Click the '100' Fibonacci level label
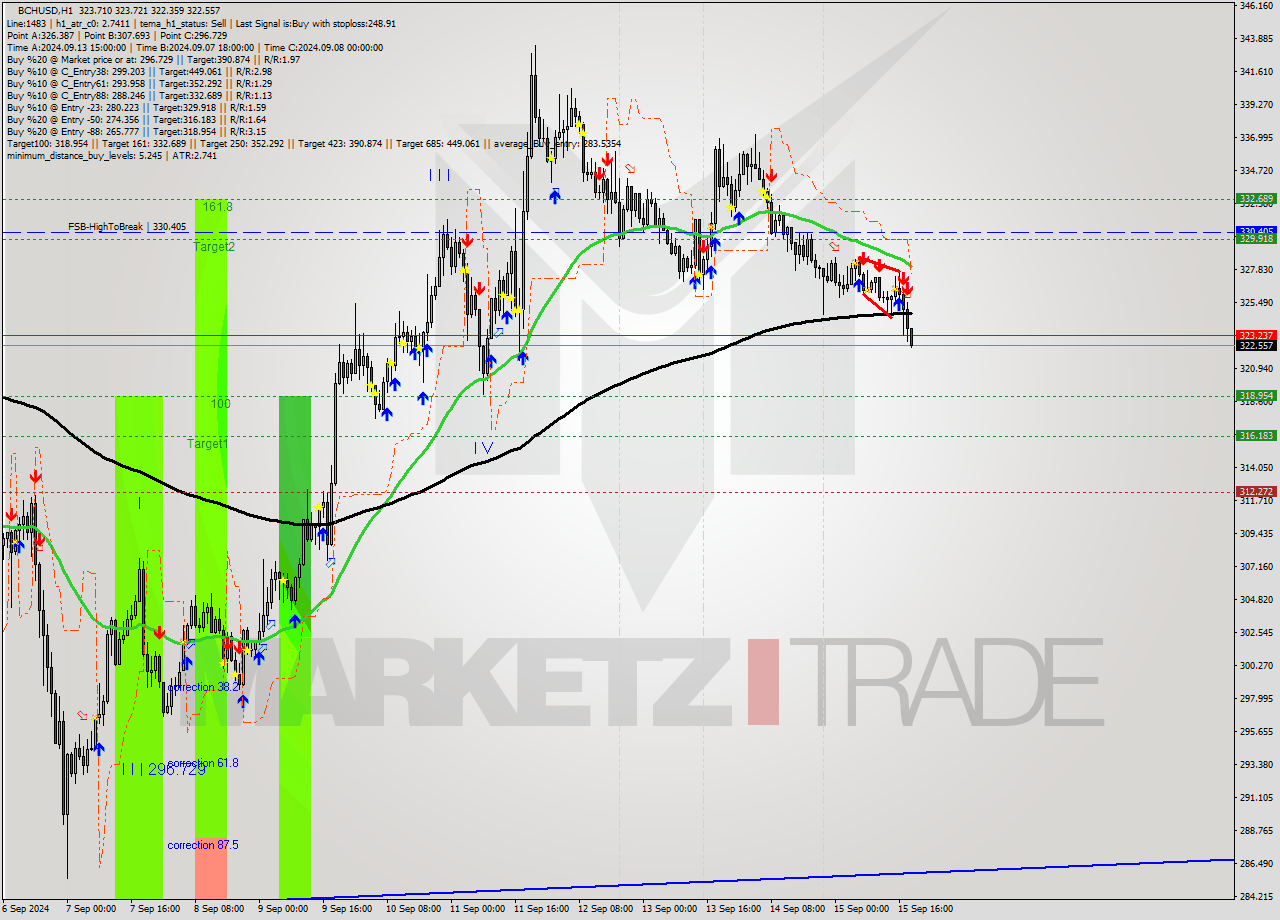Viewport: 1280px width, 920px height. [221, 403]
